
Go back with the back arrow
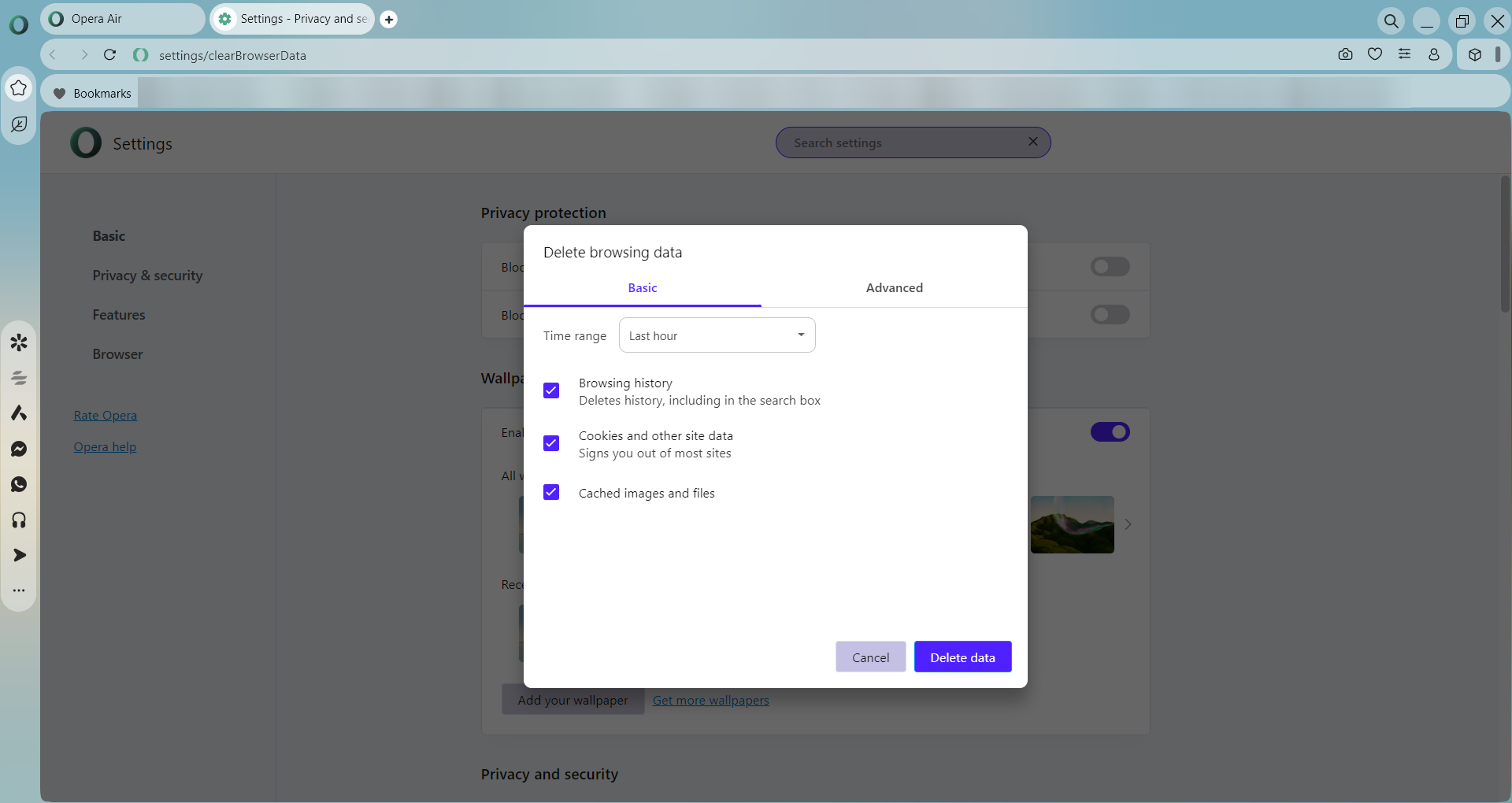(53, 55)
